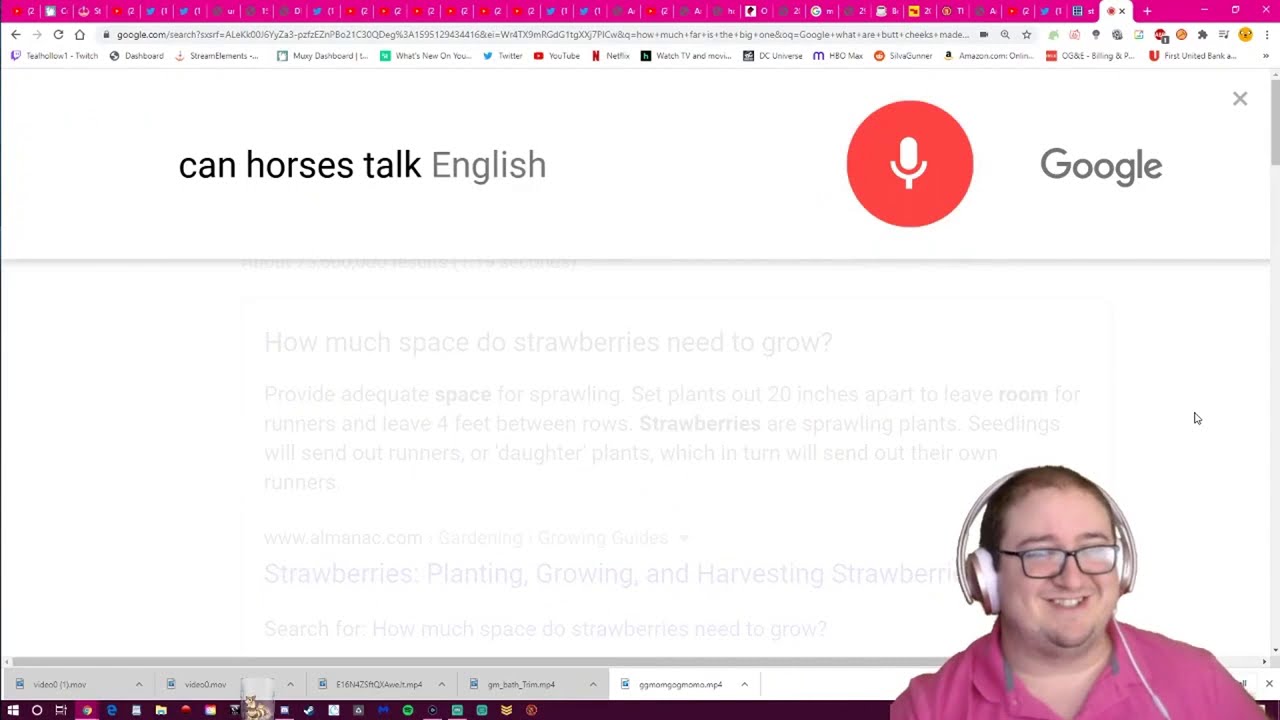The image size is (1280, 720).
Task: Switch to Chrome on the taskbar
Action: (87, 710)
